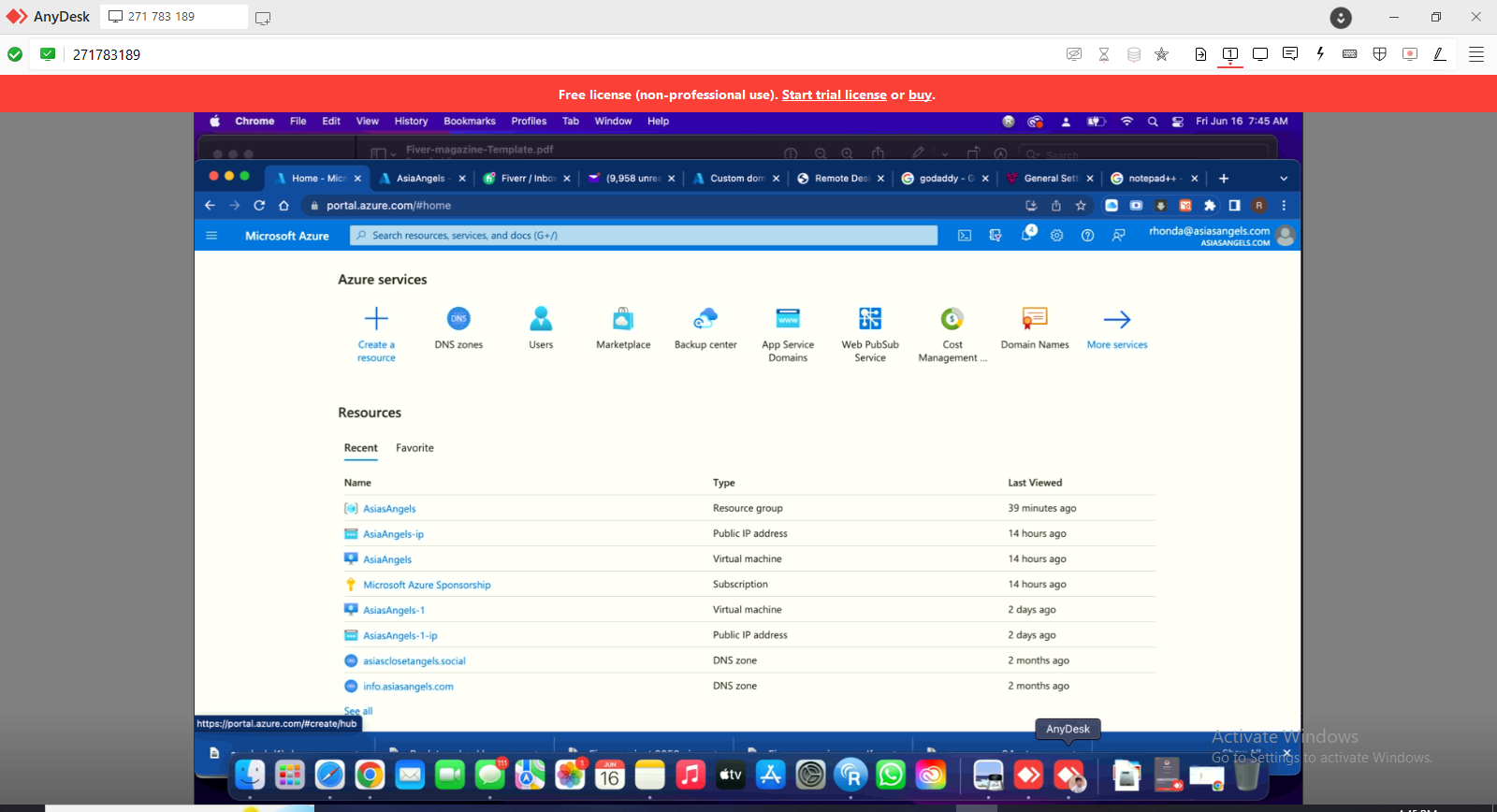1497x812 pixels.
Task: Open the Marketplace service
Action: 623,328
